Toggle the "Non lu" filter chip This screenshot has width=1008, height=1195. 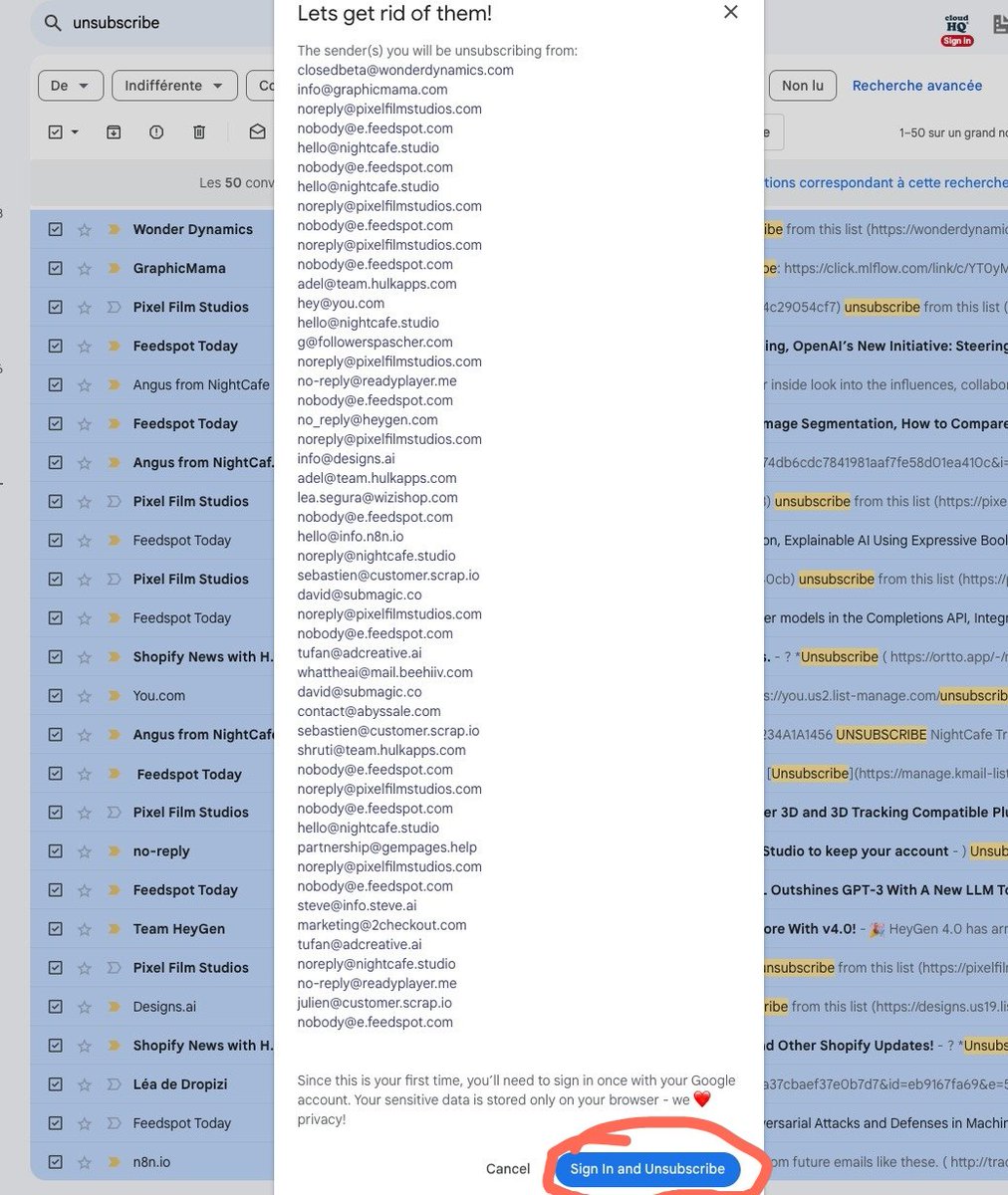802,86
